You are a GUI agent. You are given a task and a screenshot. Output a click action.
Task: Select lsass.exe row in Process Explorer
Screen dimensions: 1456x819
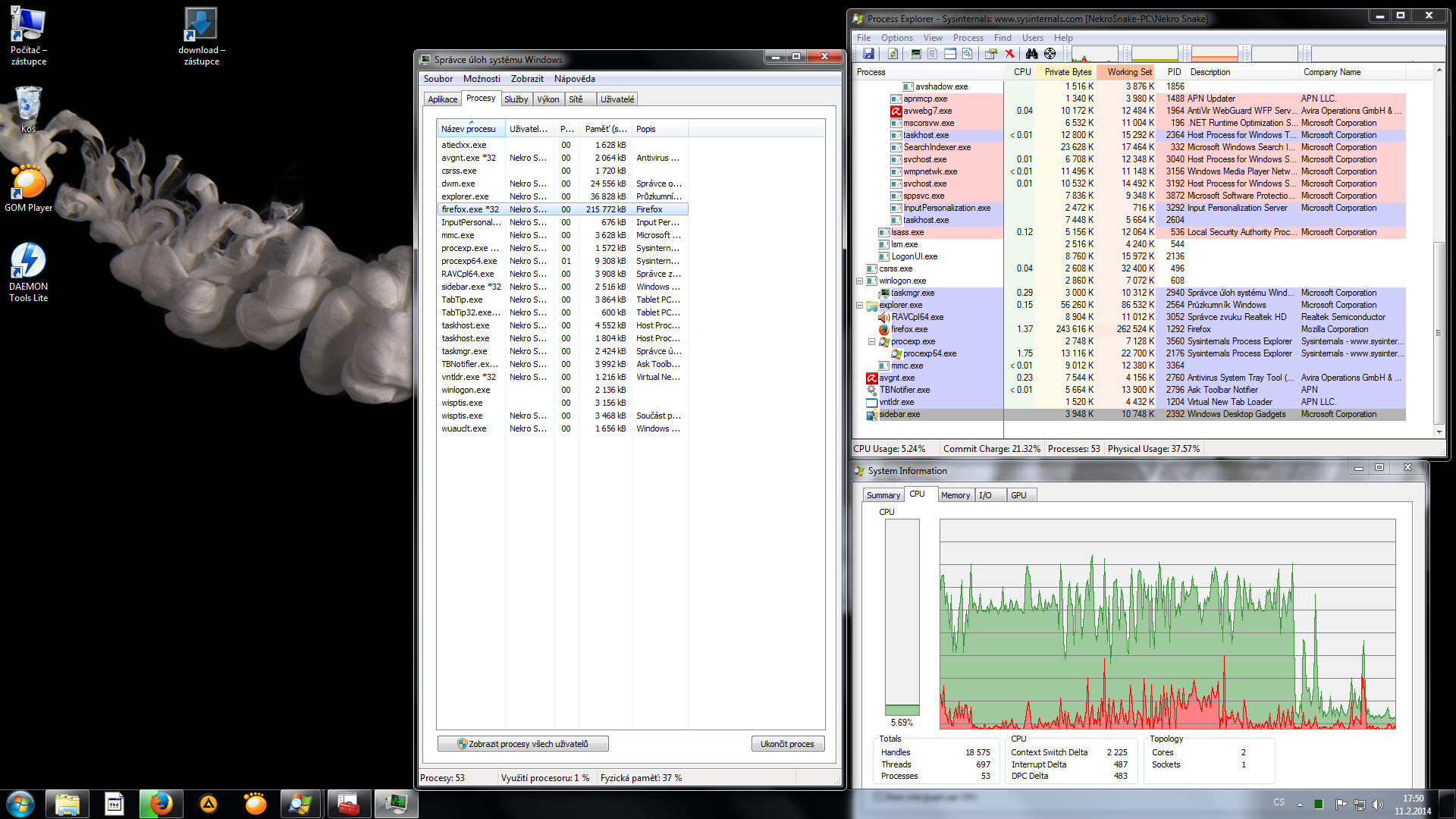1130,232
